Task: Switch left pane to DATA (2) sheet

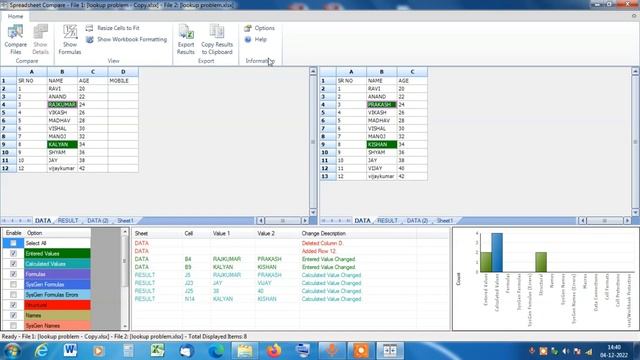Action: (x=98, y=220)
